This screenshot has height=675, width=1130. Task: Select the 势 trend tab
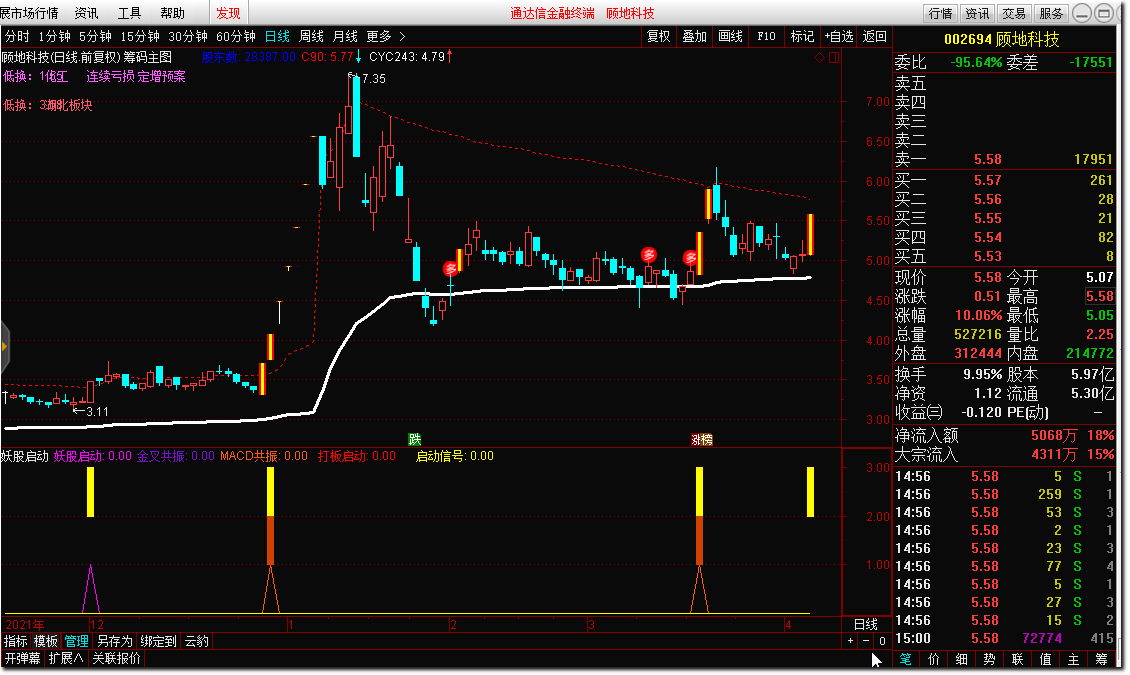[x=989, y=658]
